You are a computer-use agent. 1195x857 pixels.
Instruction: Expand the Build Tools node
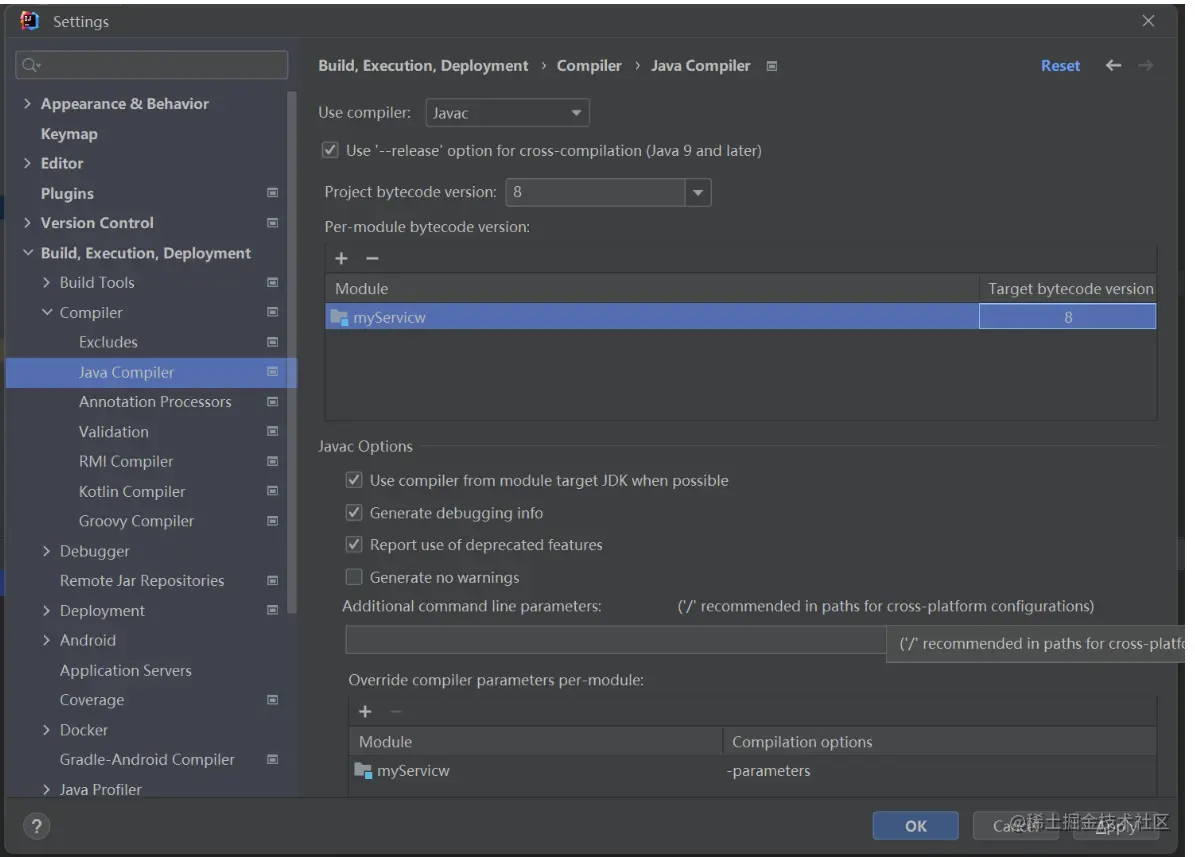click(46, 282)
